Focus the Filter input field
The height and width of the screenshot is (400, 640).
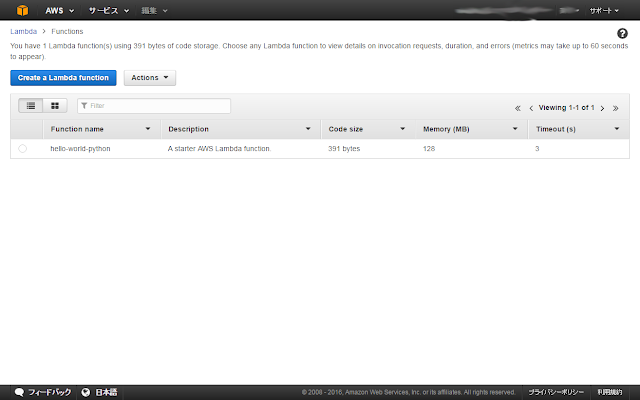point(154,106)
